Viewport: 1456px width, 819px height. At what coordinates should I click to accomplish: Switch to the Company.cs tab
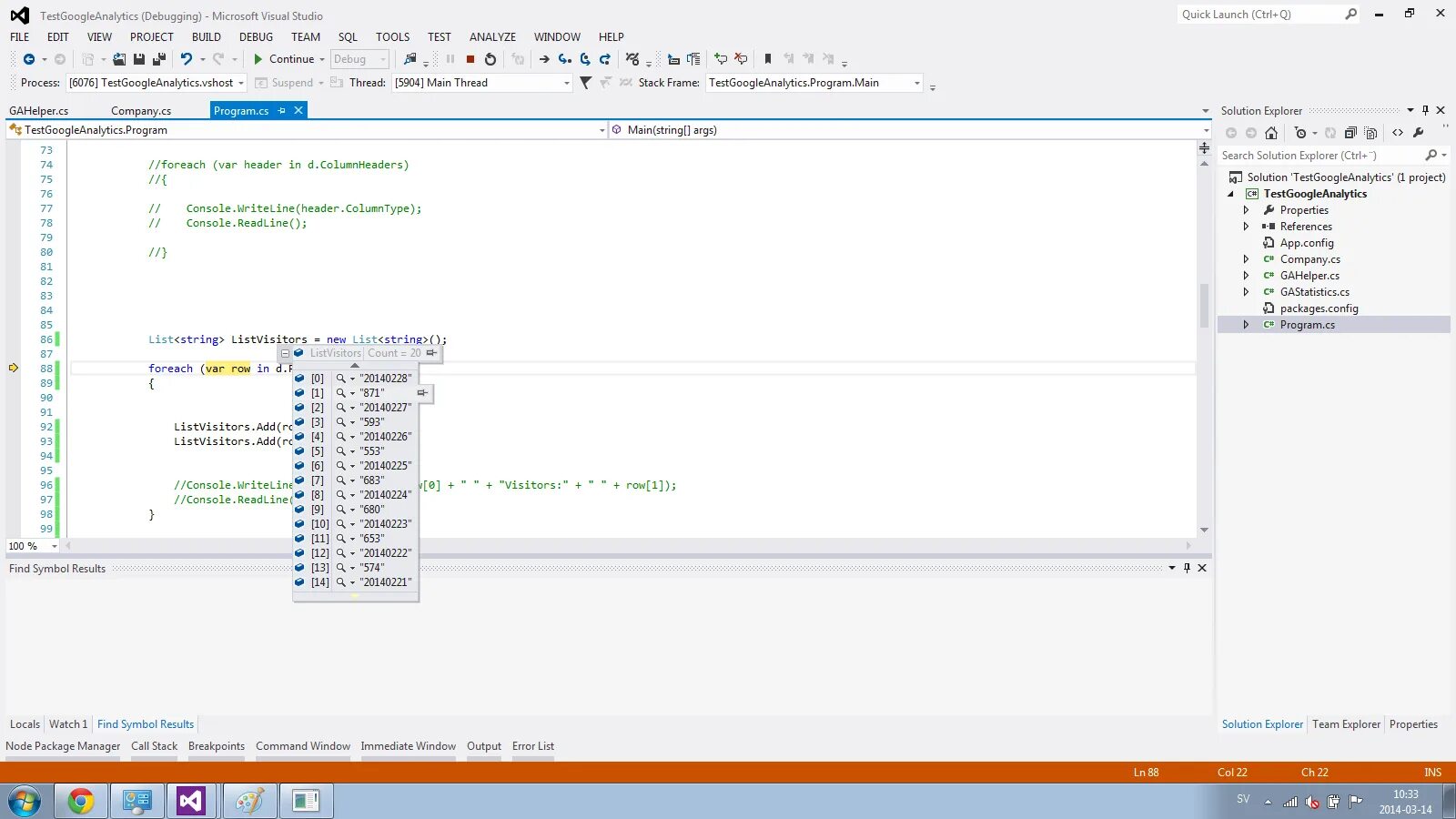point(141,111)
